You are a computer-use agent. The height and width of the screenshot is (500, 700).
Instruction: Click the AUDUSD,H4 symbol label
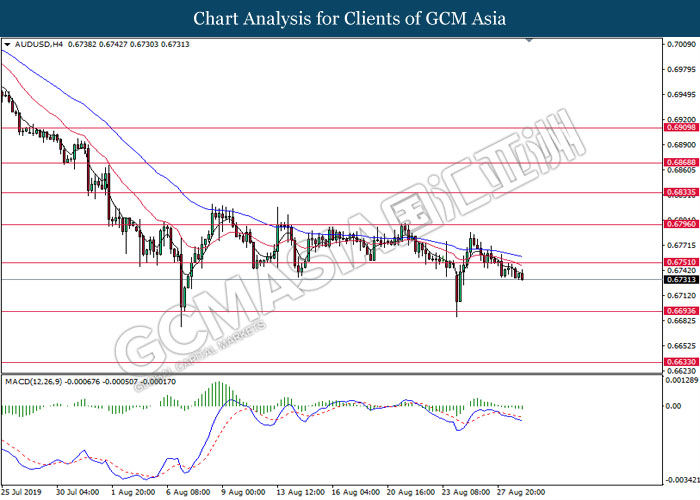click(x=39, y=45)
